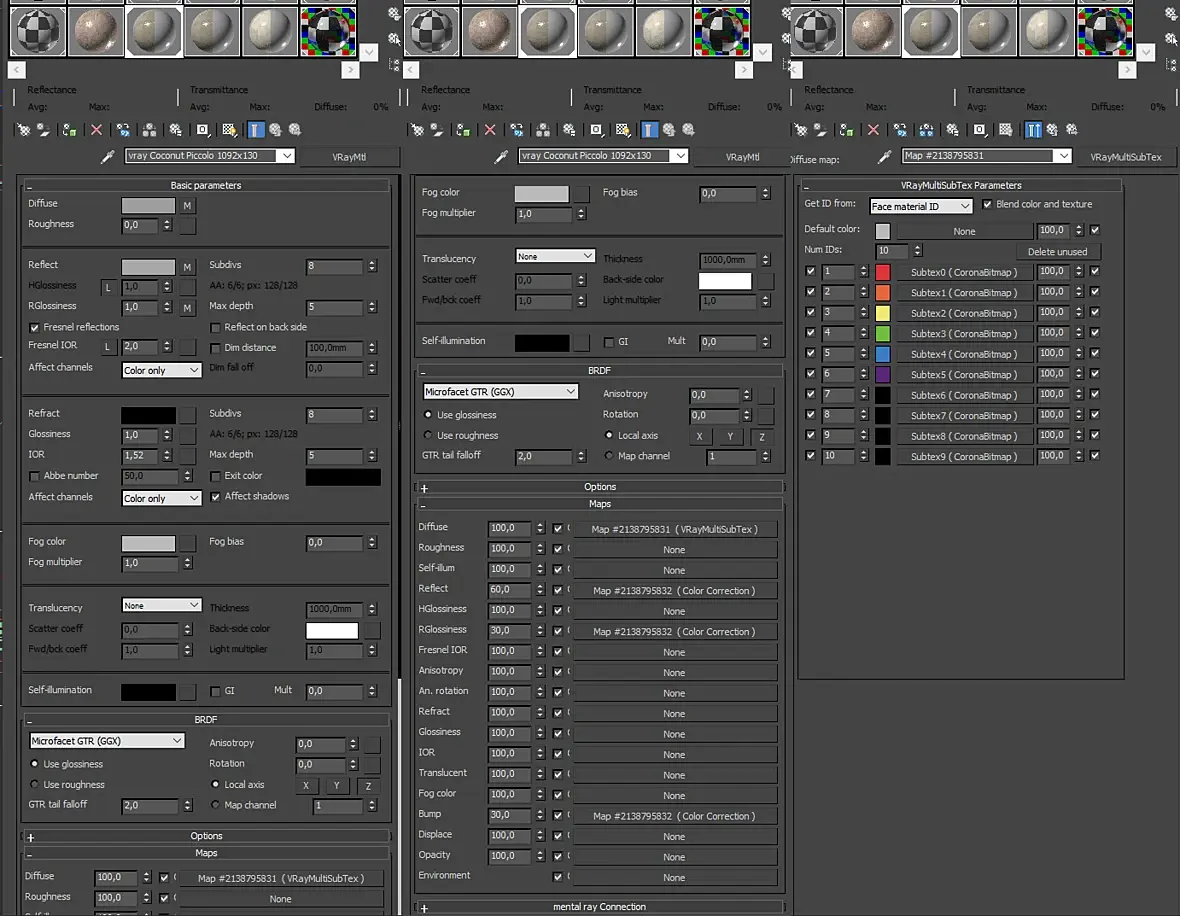Click the red color swatch for ID 1
Viewport: 1180px width, 916px height.
pos(882,272)
